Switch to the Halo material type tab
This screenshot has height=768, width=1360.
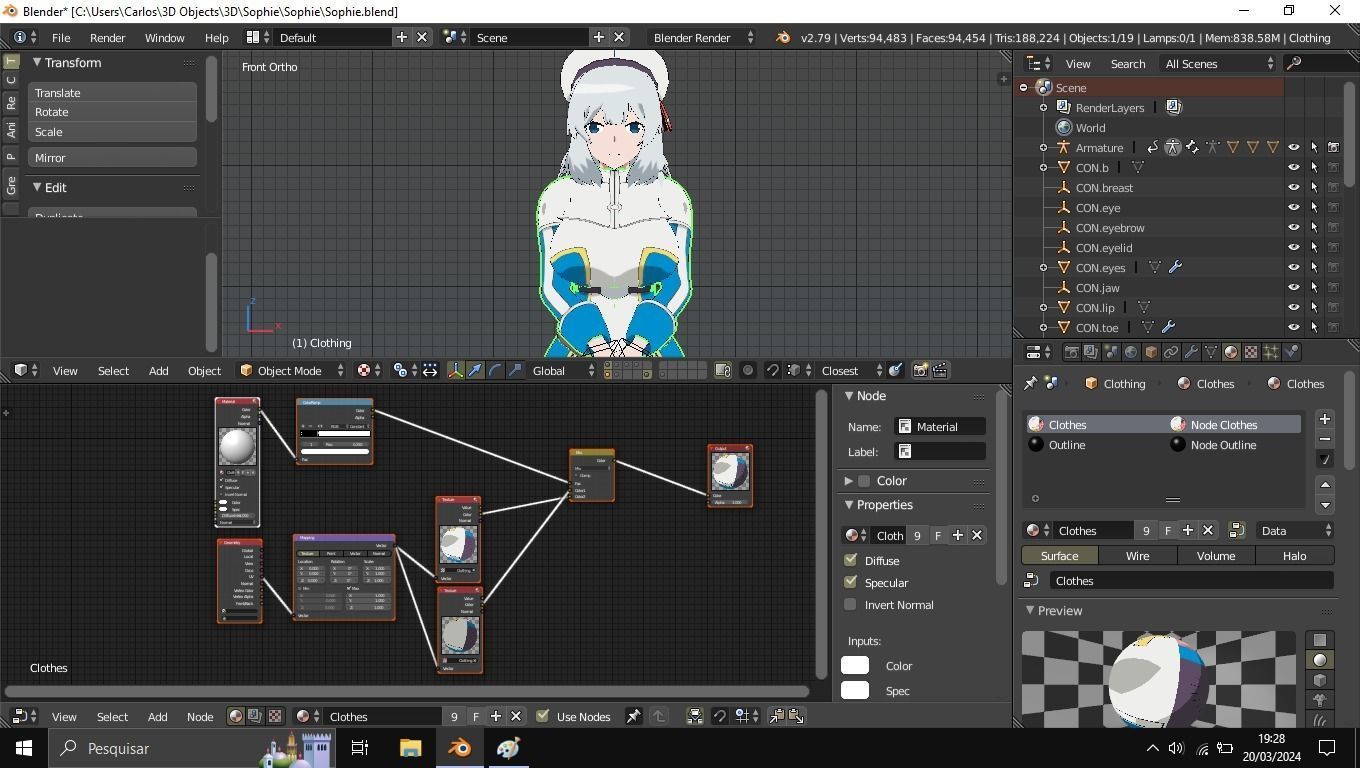(1294, 555)
